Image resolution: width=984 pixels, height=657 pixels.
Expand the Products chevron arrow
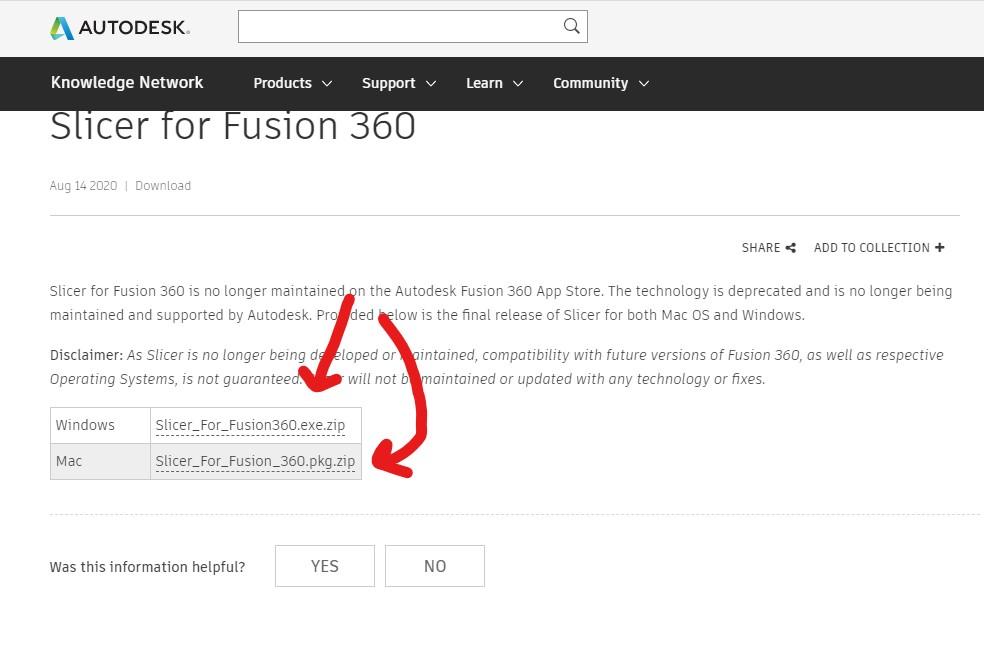(327, 83)
